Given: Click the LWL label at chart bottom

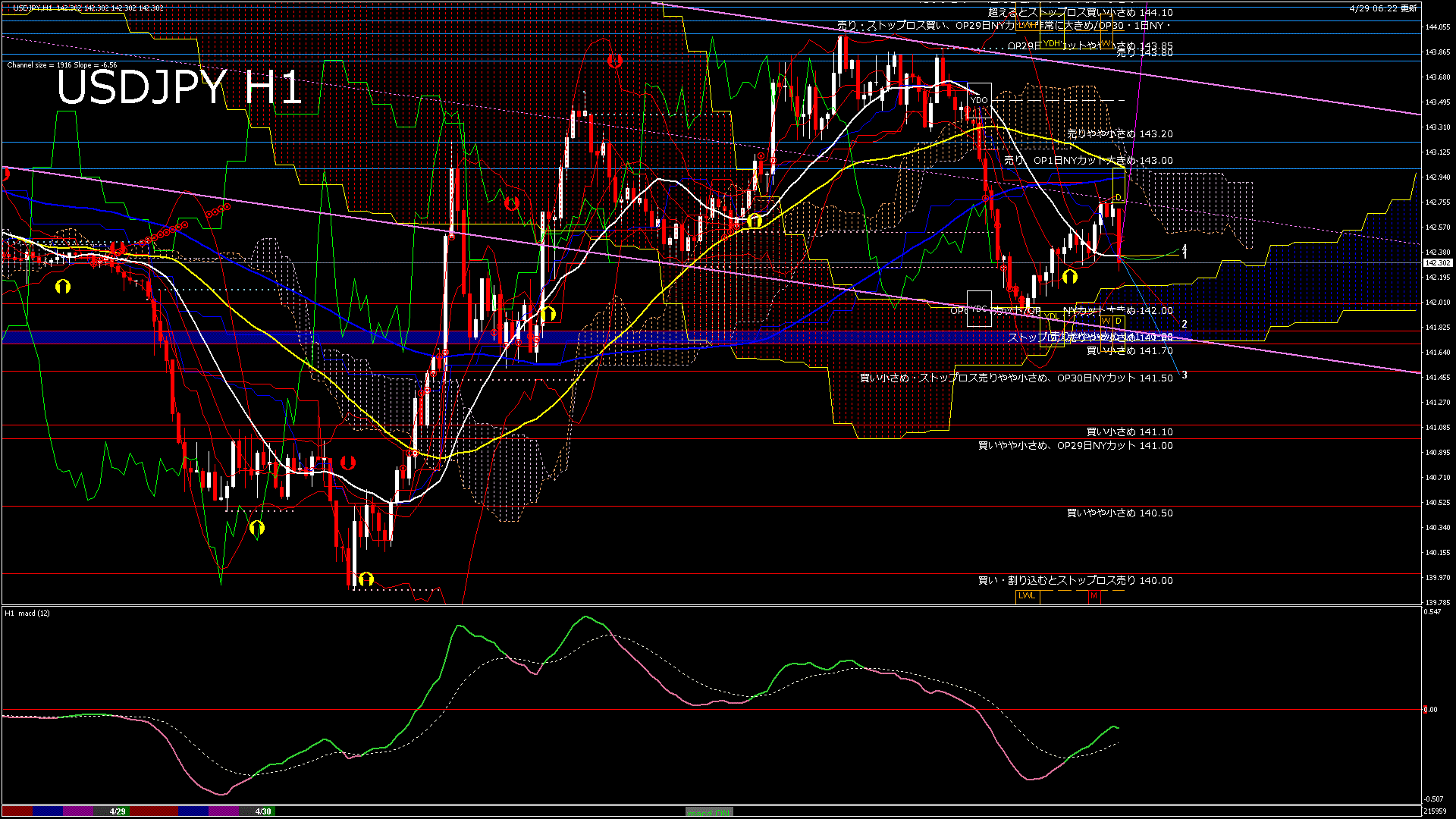Looking at the screenshot, I should click(1027, 596).
